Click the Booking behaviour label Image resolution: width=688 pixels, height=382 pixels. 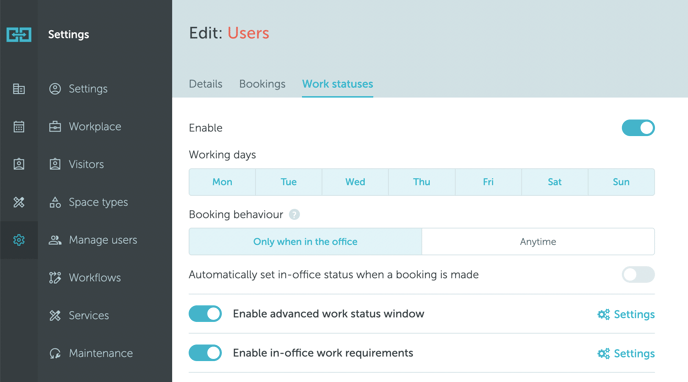pyautogui.click(x=236, y=214)
